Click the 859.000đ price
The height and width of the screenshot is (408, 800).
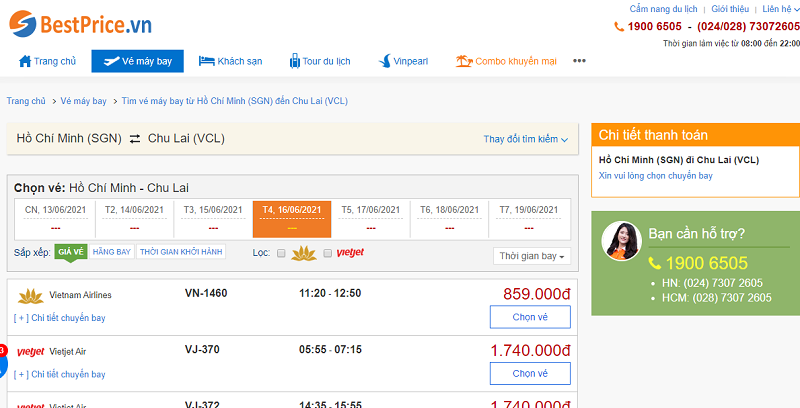(x=536, y=294)
